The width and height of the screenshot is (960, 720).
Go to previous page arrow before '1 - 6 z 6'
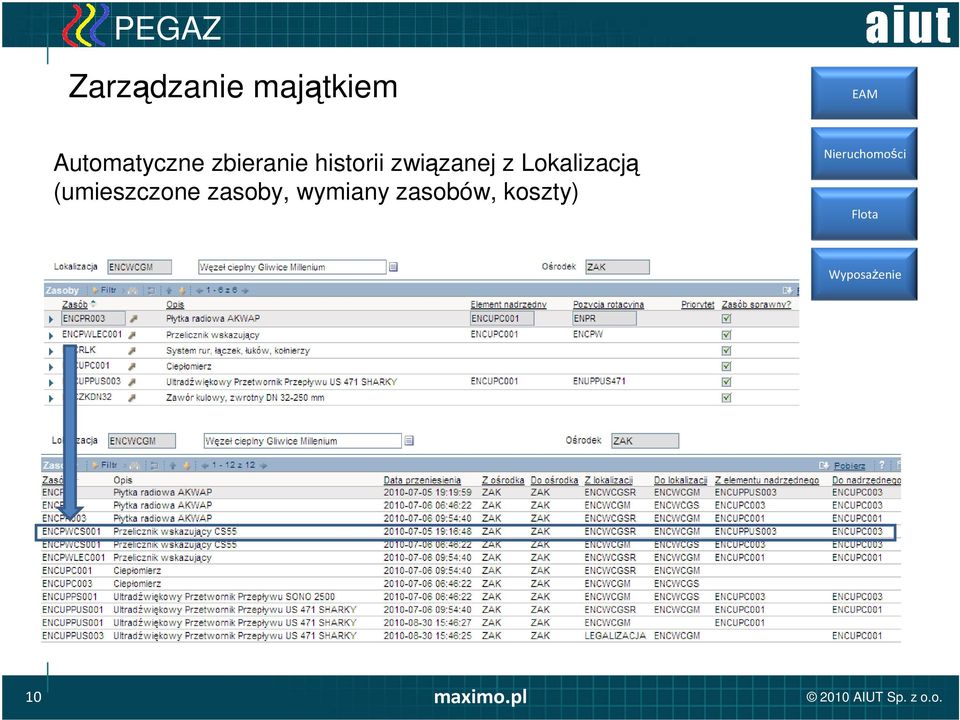point(199,290)
